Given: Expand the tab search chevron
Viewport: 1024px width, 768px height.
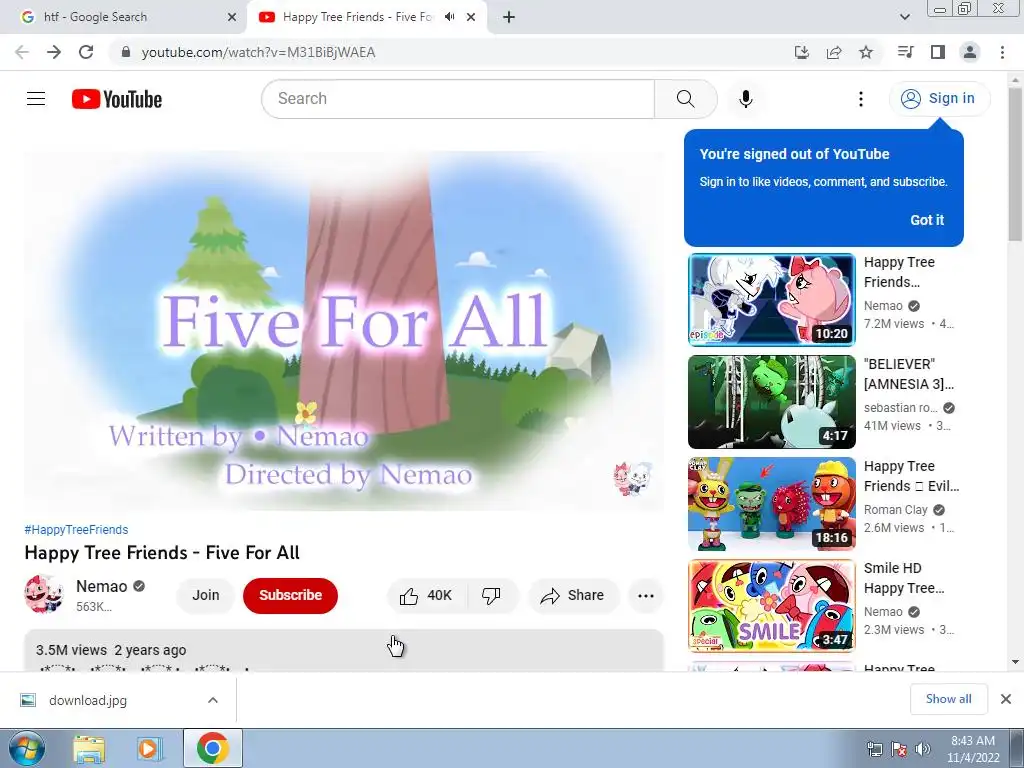Looking at the screenshot, I should (x=905, y=17).
